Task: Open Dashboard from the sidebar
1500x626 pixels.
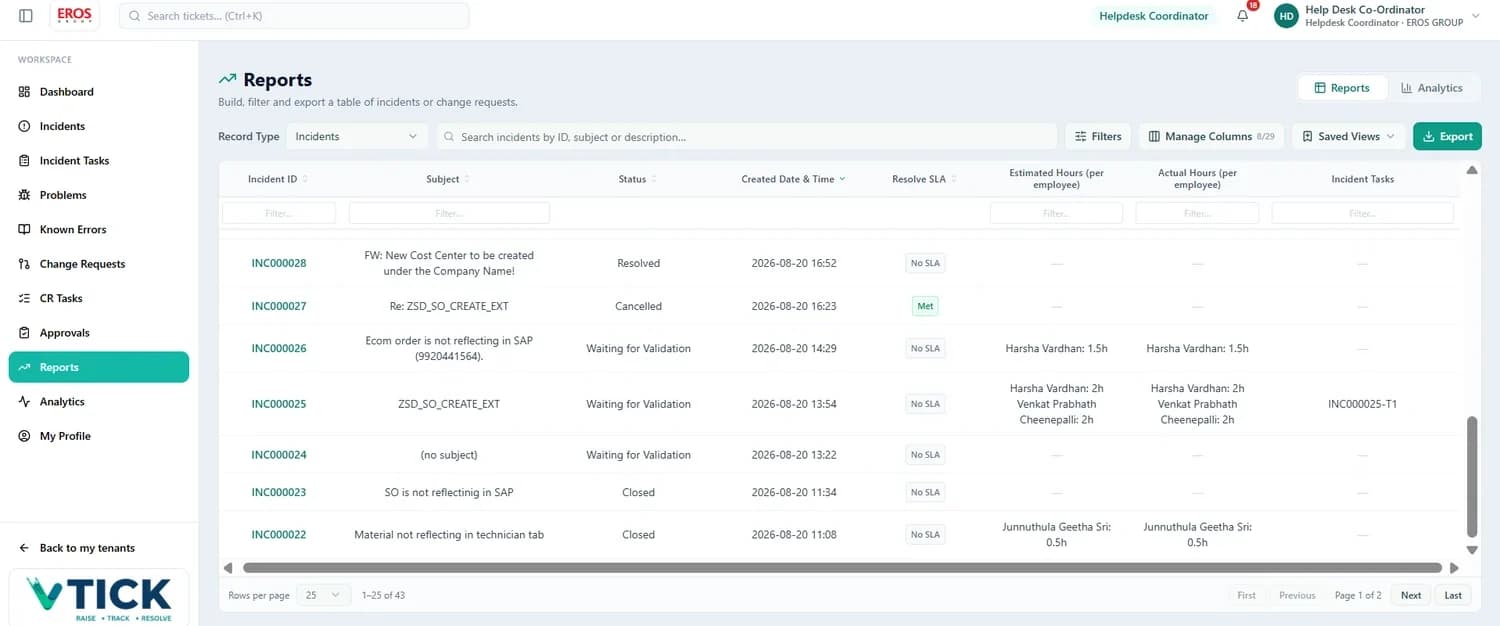Action: point(99,92)
